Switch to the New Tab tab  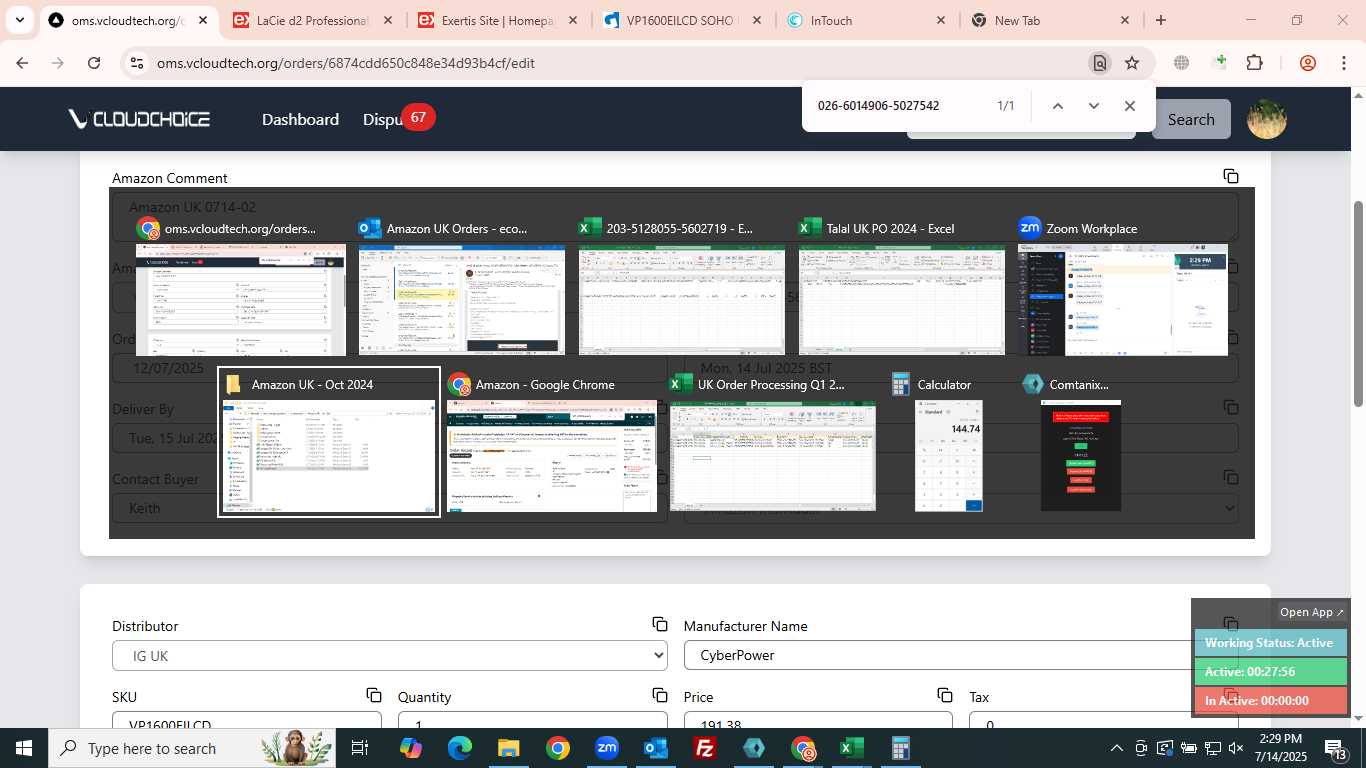tap(1051, 20)
